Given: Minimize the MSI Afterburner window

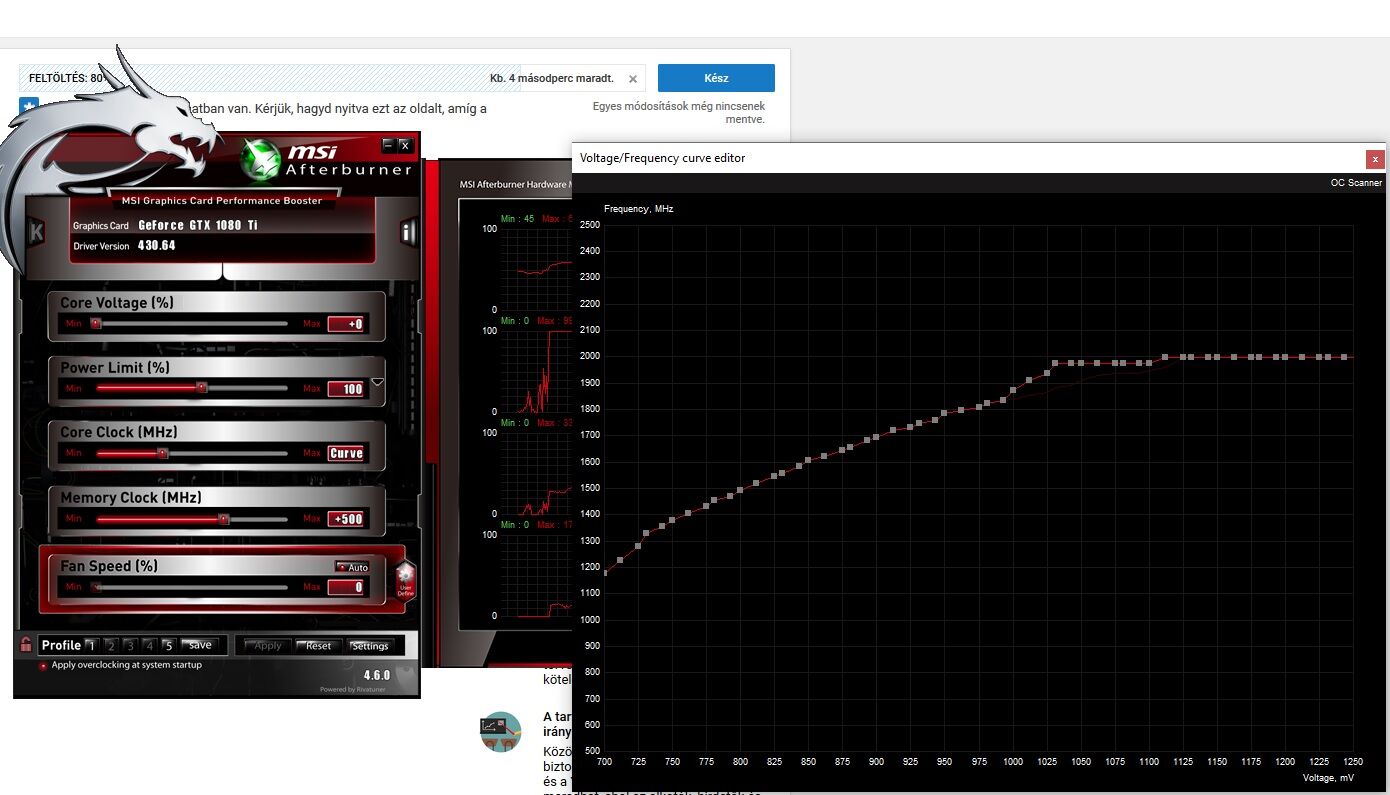Looking at the screenshot, I should (388, 145).
